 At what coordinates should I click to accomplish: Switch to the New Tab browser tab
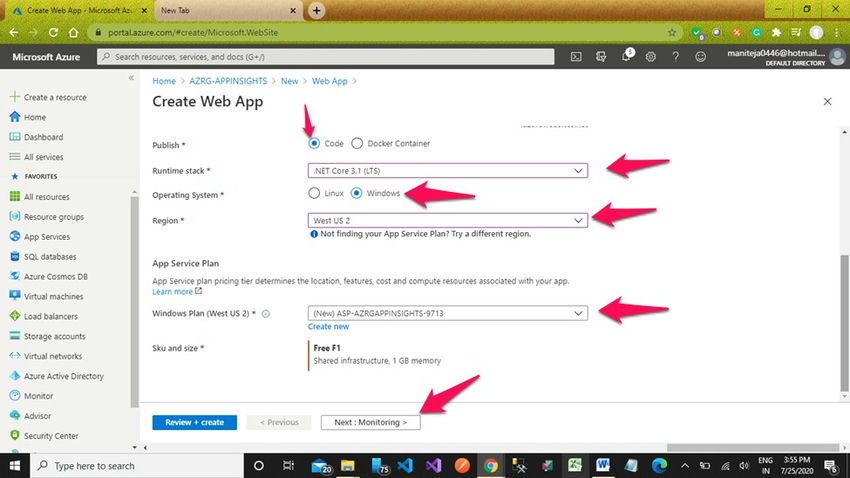pyautogui.click(x=228, y=10)
